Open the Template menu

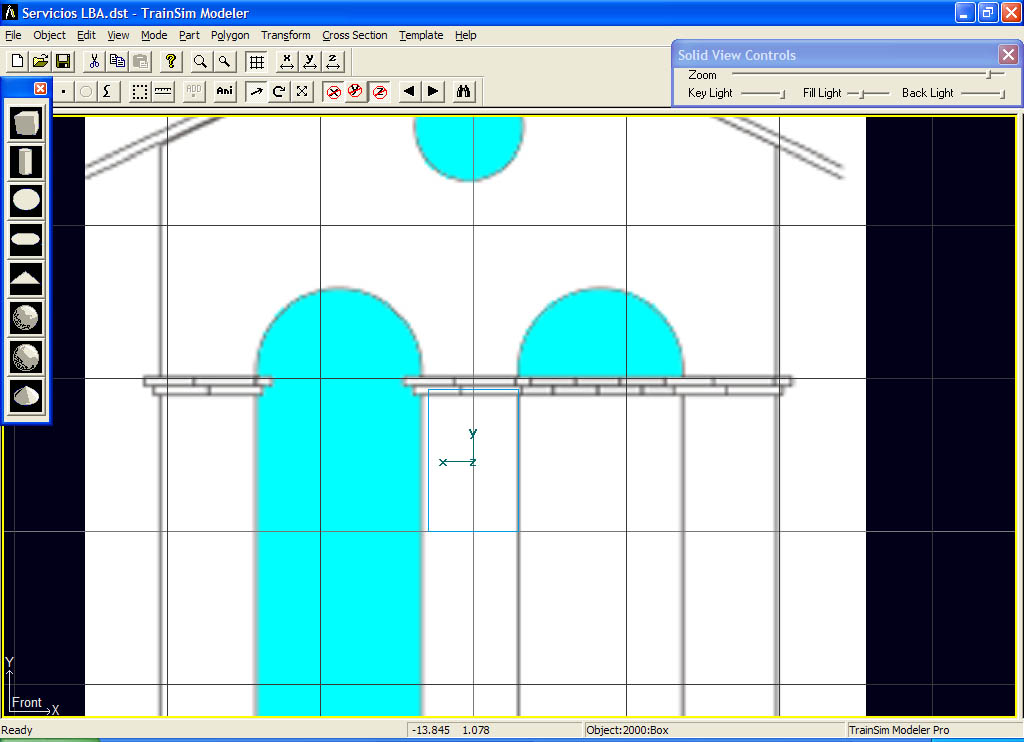point(421,35)
